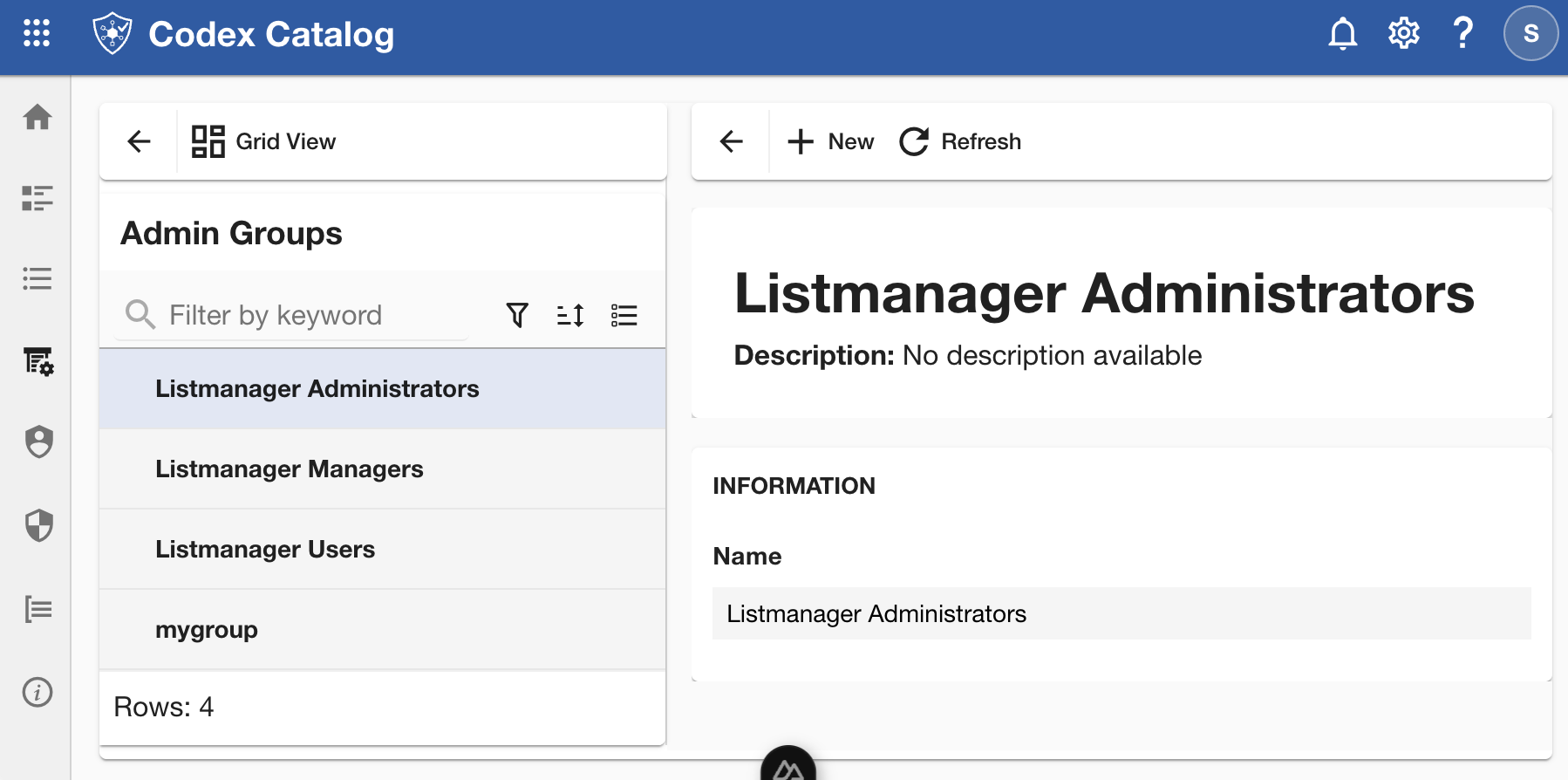Focus the Filter by keyword field
The image size is (1568, 780).
(x=291, y=315)
